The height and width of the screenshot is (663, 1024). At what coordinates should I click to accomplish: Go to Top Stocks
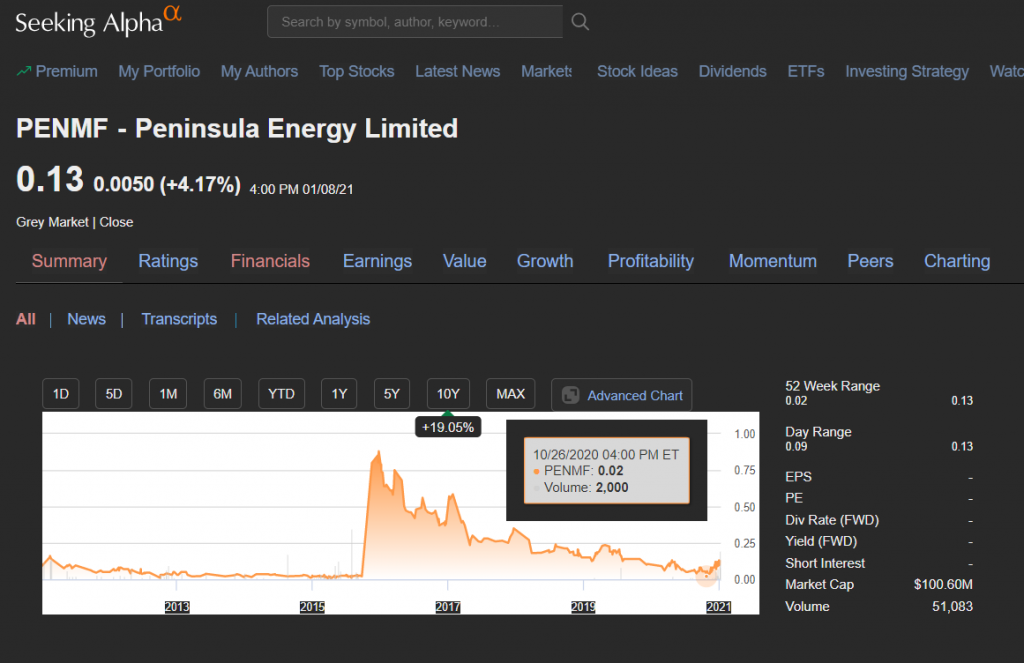[x=357, y=71]
